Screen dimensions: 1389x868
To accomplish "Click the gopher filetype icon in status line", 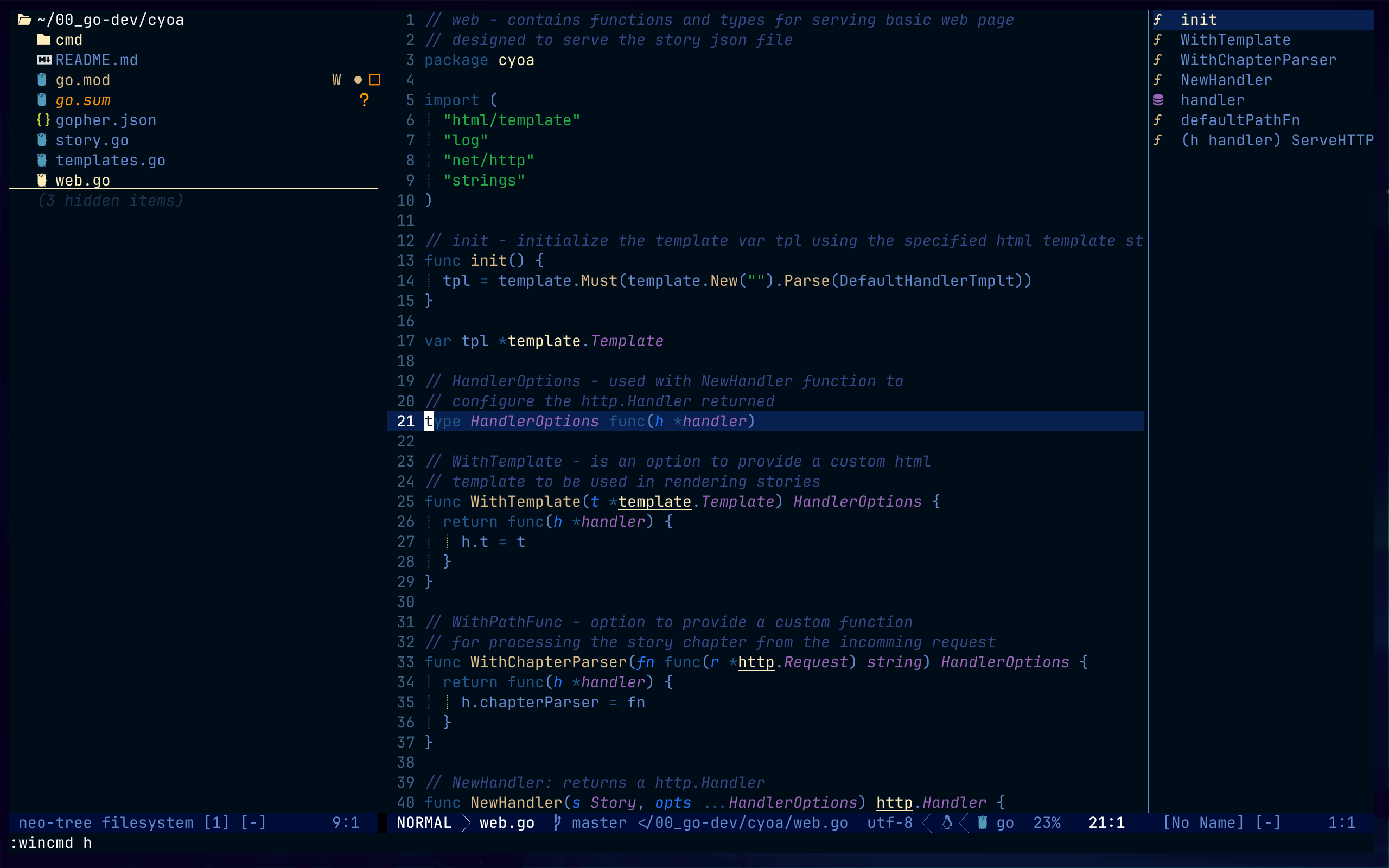I will 983,822.
